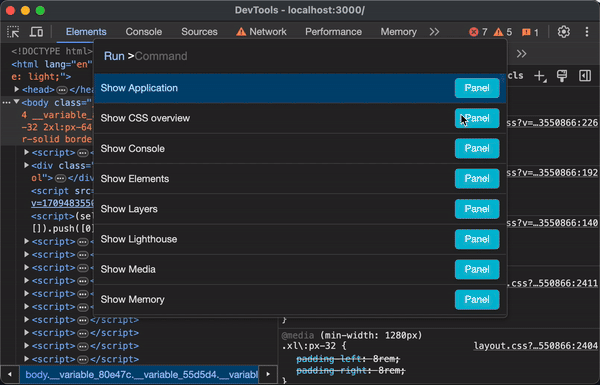Viewport: 600px width, 385px height.
Task: Click Panel badge beside Show CSS overview
Action: pos(477,118)
